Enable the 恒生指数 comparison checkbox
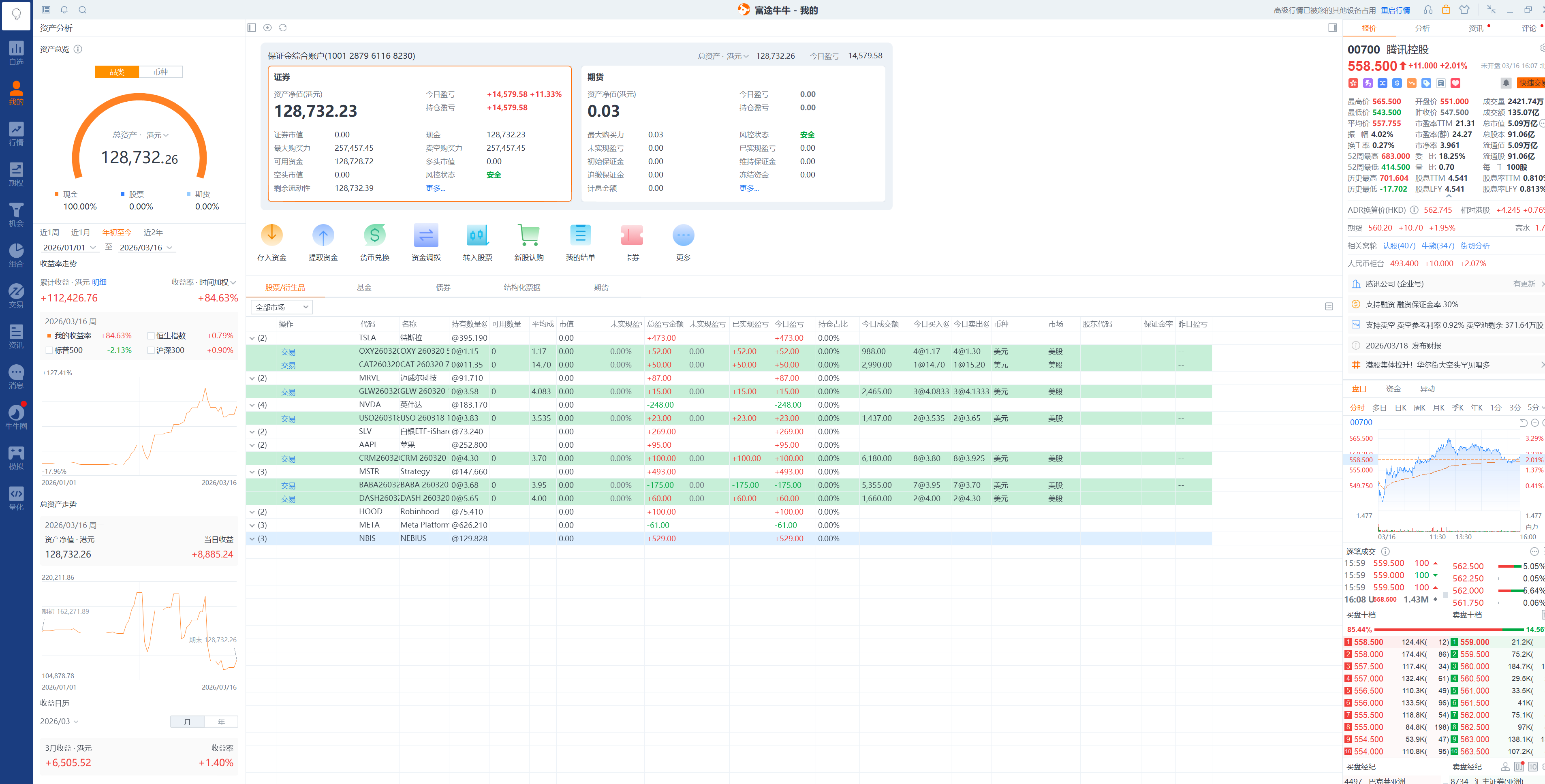 click(x=151, y=336)
